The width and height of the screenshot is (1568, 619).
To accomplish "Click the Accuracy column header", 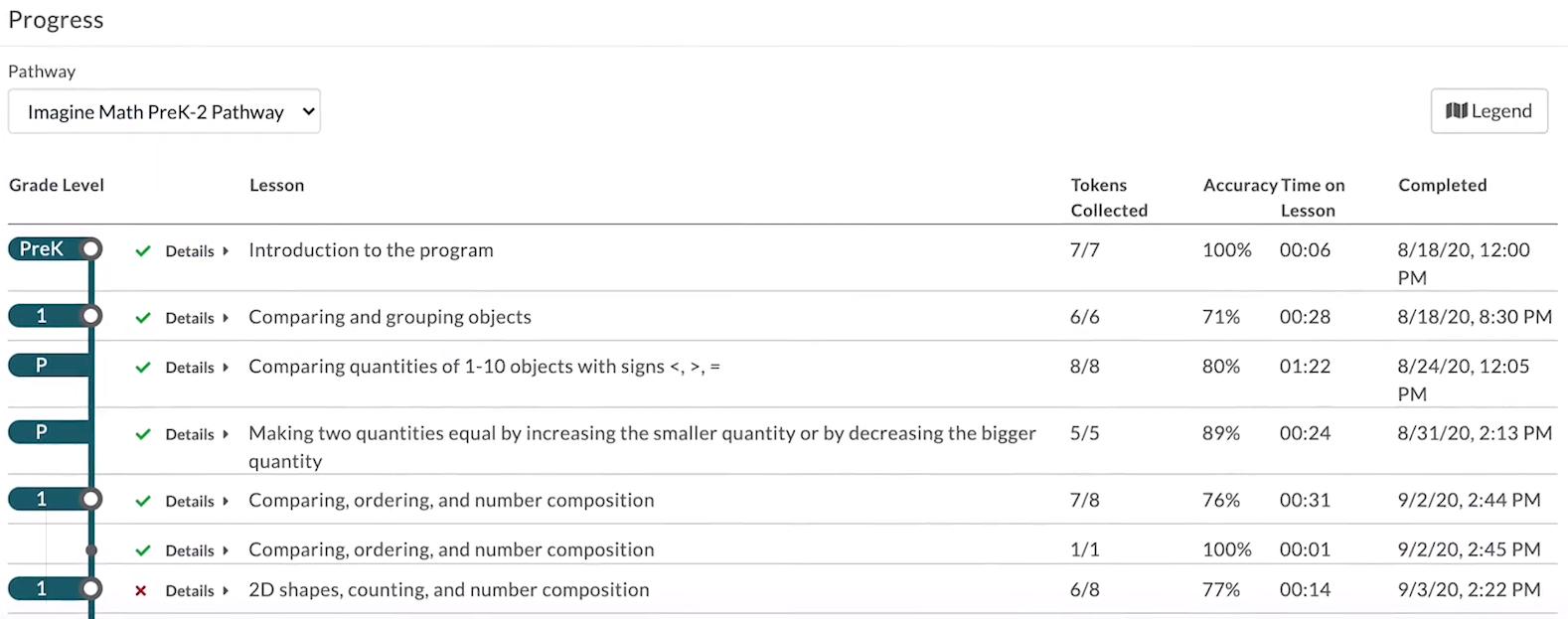I will (1240, 186).
